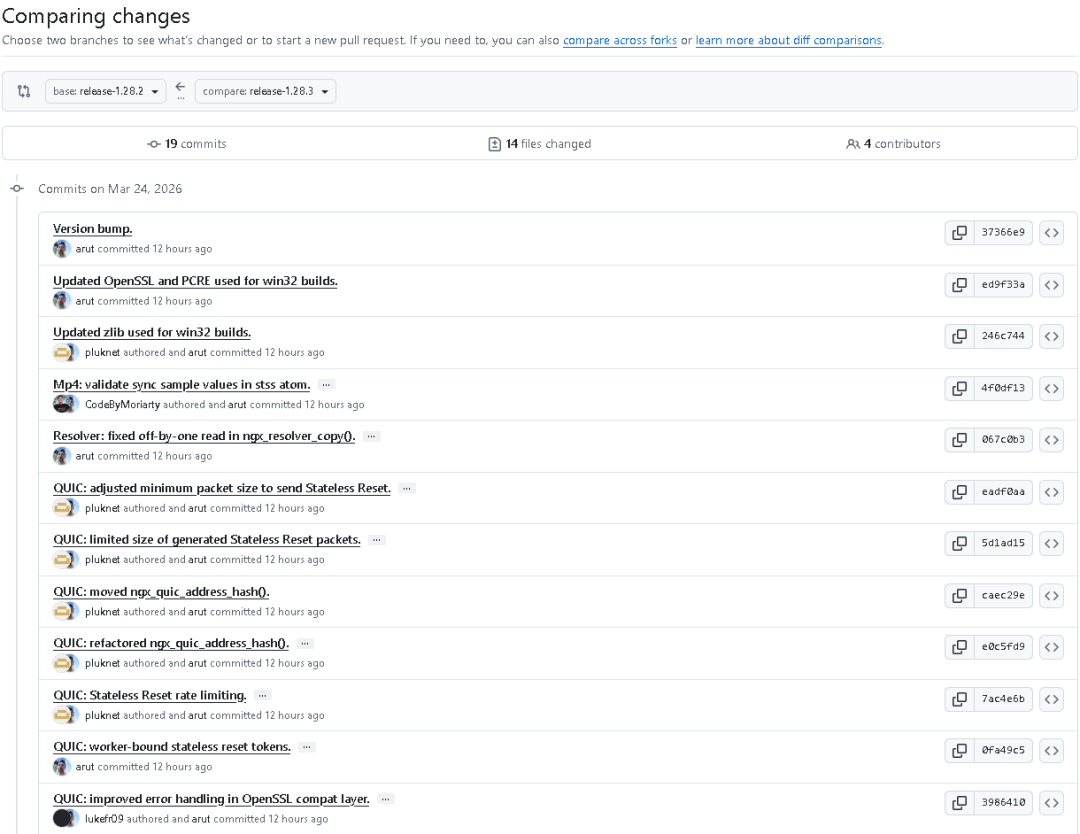The height and width of the screenshot is (834, 1080).
Task: Click commit hash 4f0df13
Action: [x=1003, y=388]
